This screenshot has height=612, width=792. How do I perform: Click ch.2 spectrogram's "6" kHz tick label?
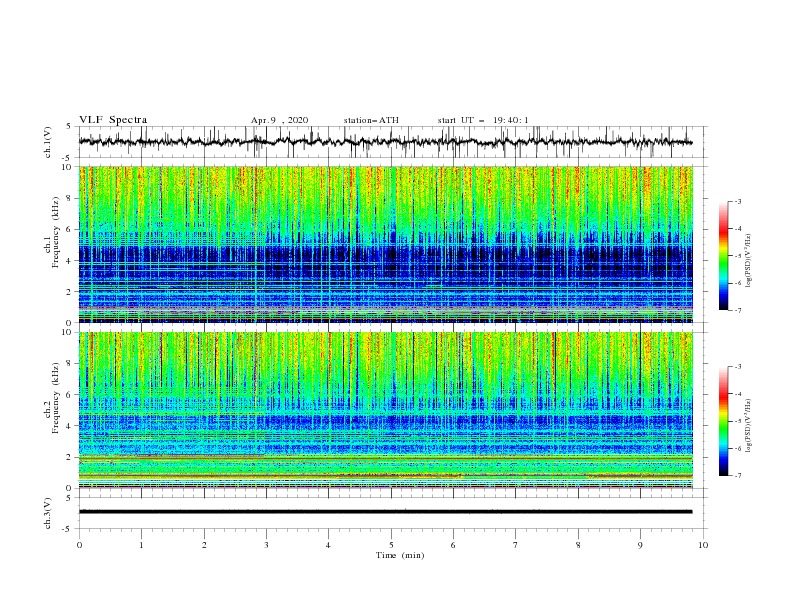coord(69,395)
